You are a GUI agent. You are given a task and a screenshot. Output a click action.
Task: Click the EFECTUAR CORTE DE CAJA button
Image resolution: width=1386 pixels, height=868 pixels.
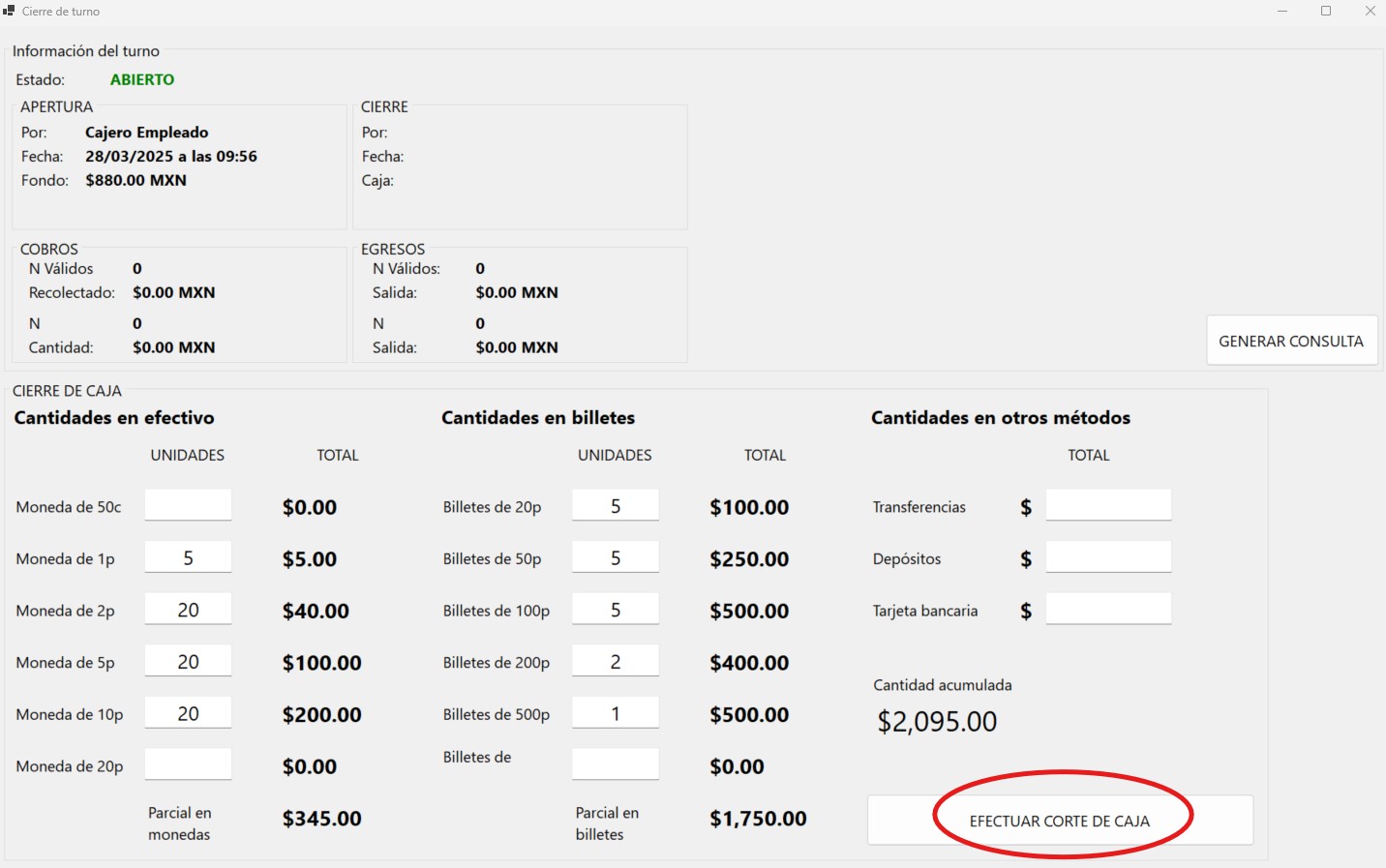1060,821
